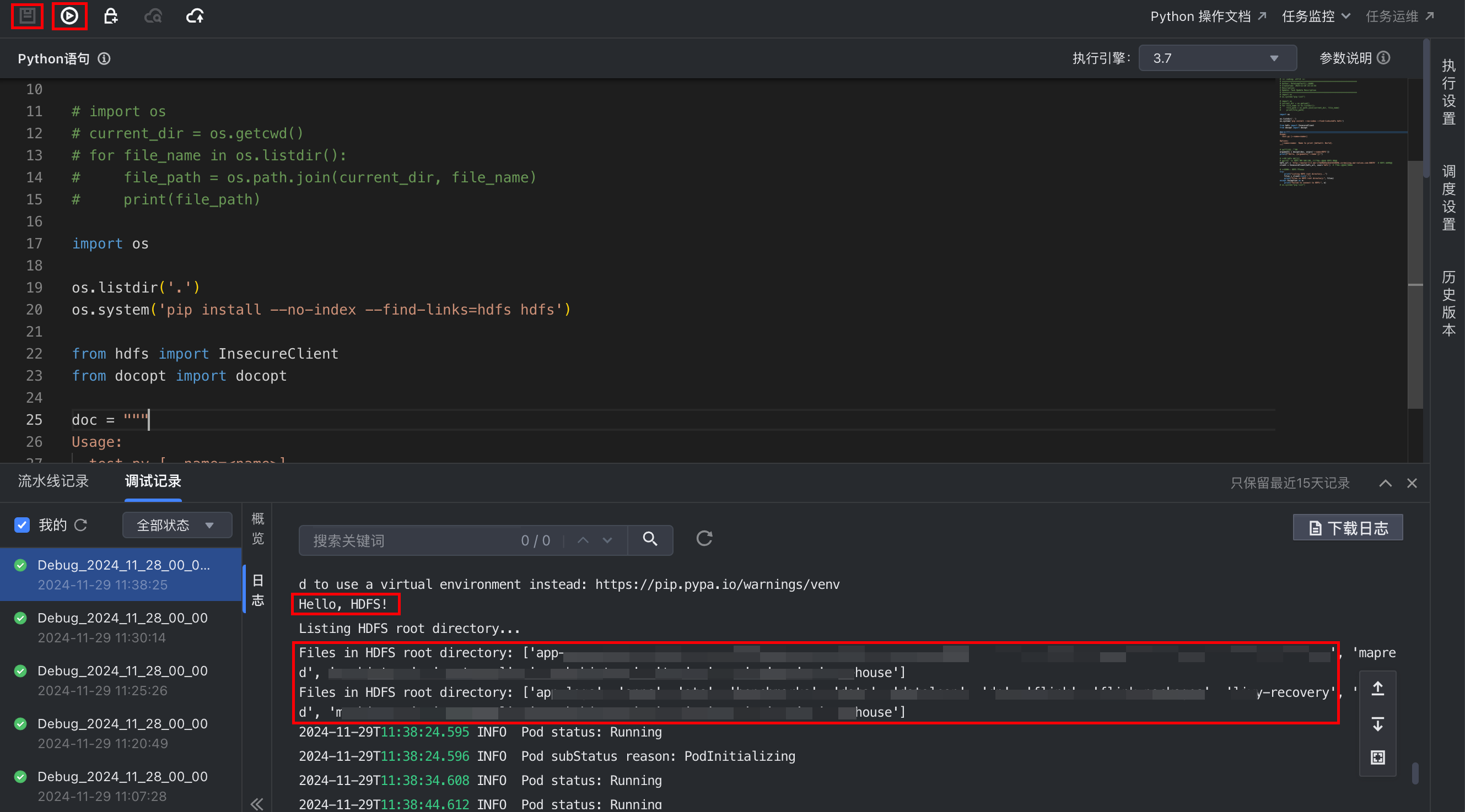Click the 搜索关键词 search field

[x=410, y=540]
